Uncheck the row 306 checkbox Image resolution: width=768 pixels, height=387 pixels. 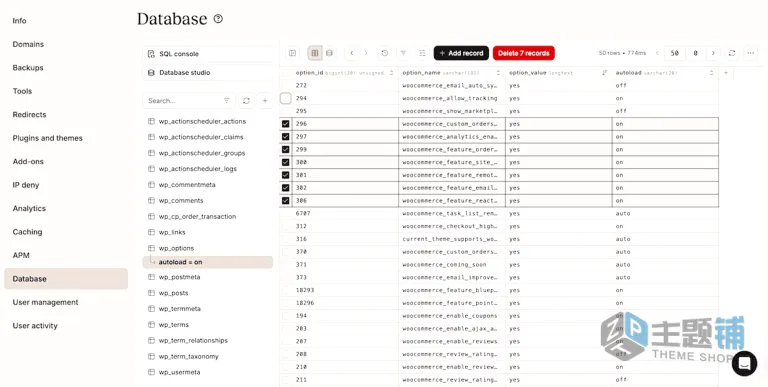(286, 200)
